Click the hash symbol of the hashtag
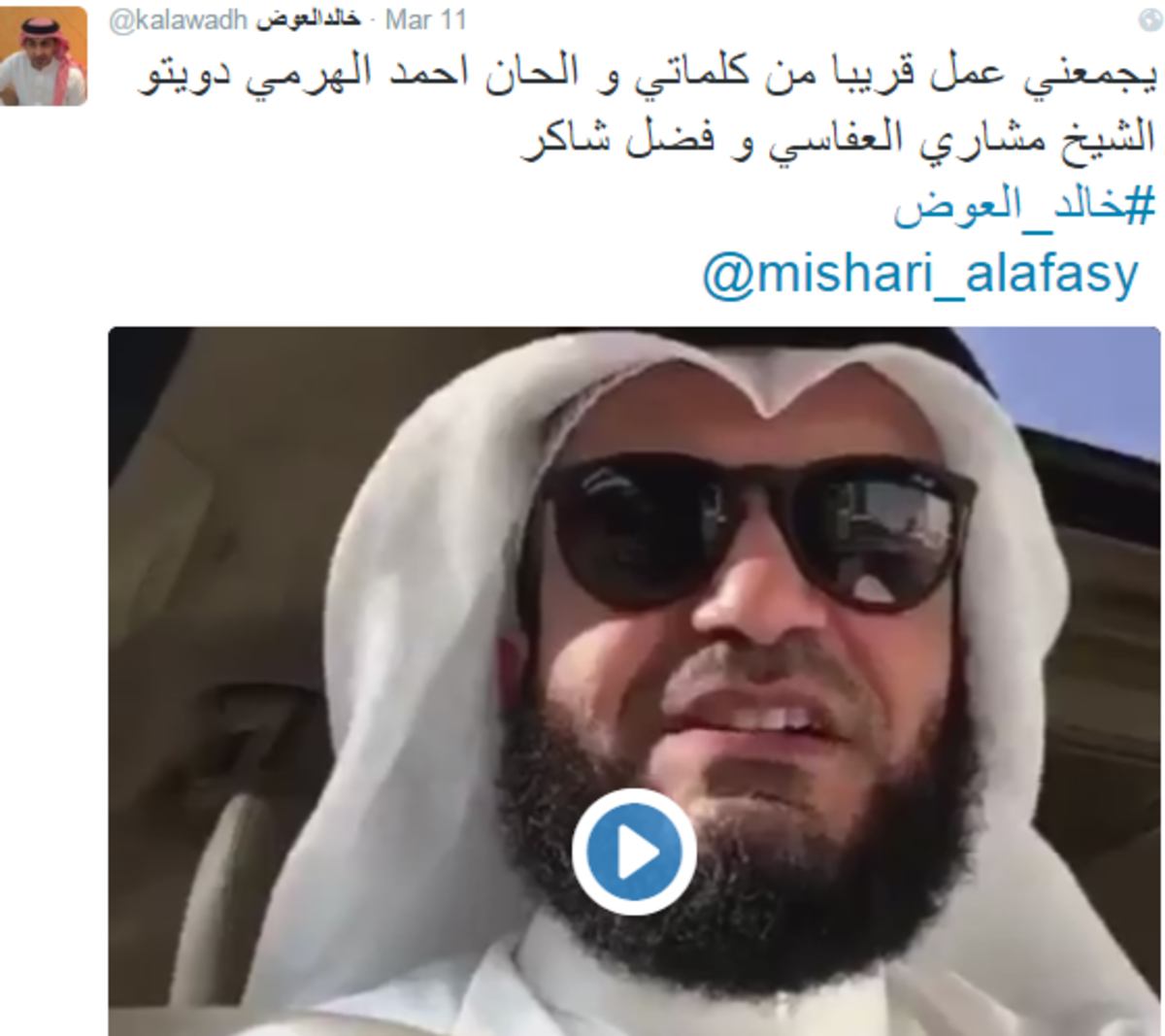The image size is (1165, 1036). pos(1141,206)
